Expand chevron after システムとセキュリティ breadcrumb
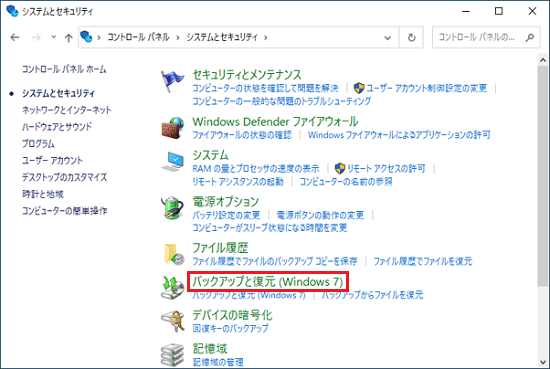Viewport: 550px width, 369px height. [266, 38]
